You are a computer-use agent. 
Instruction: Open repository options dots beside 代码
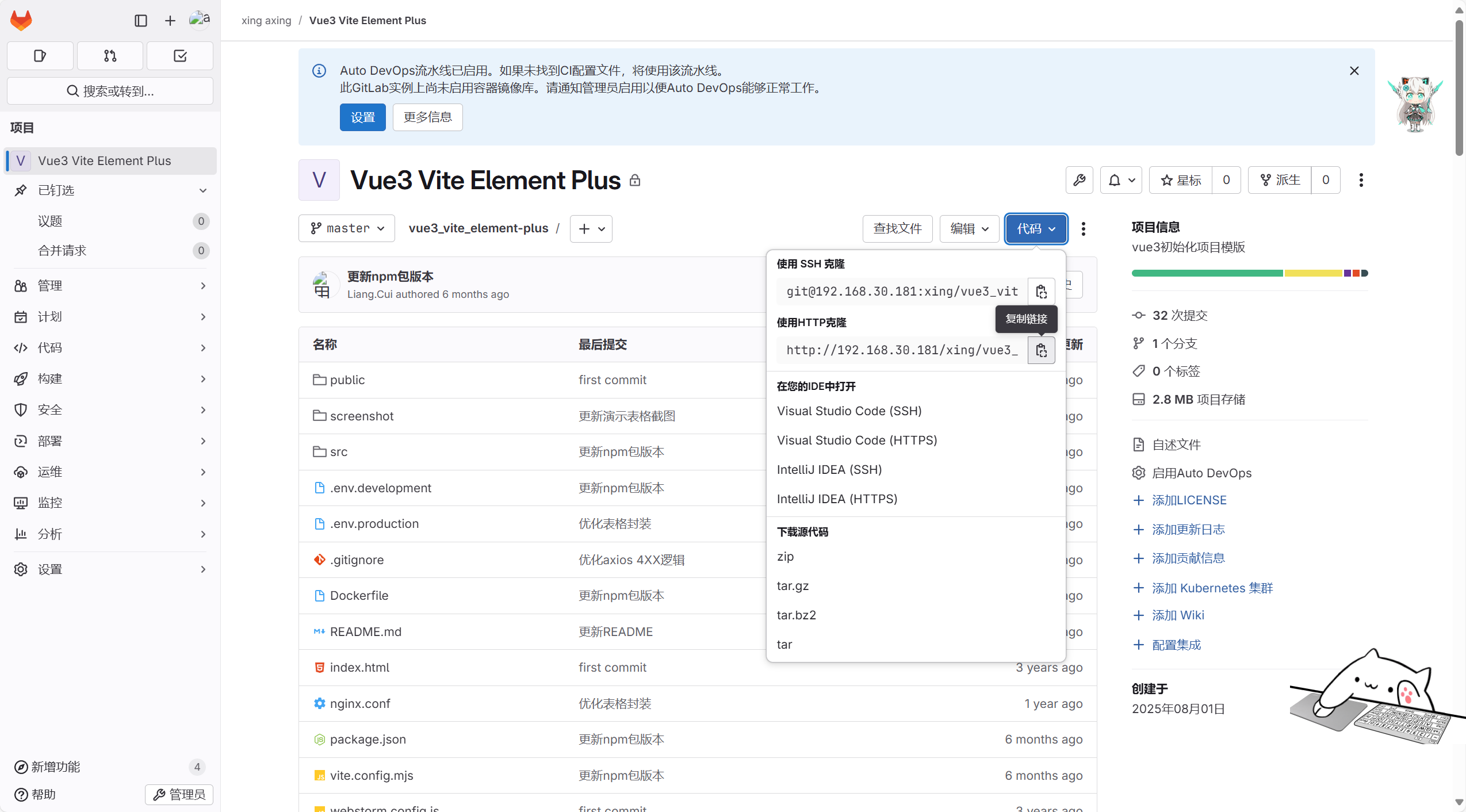[x=1084, y=229]
